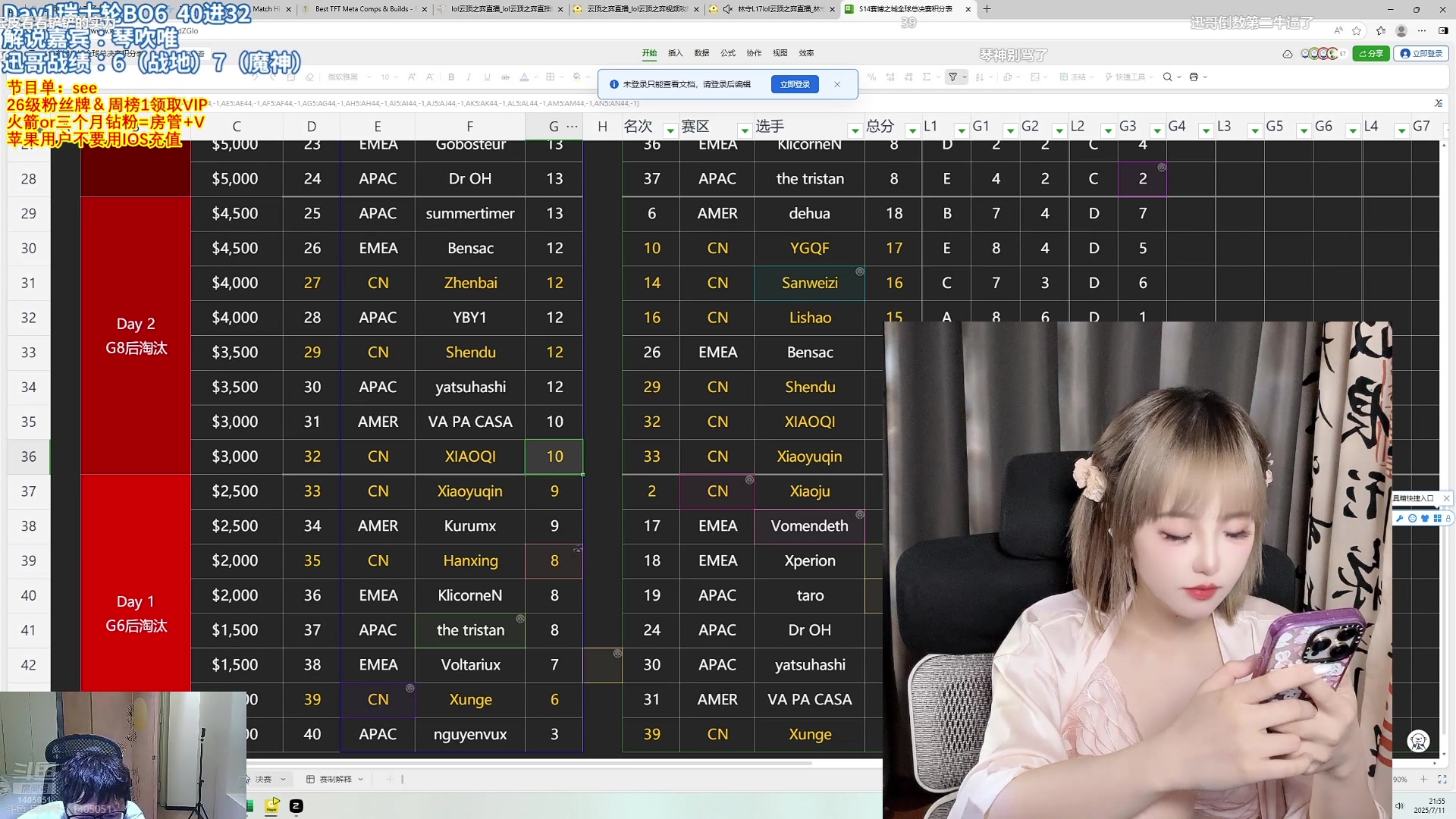
Task: Click the percent format icon
Action: [871, 77]
